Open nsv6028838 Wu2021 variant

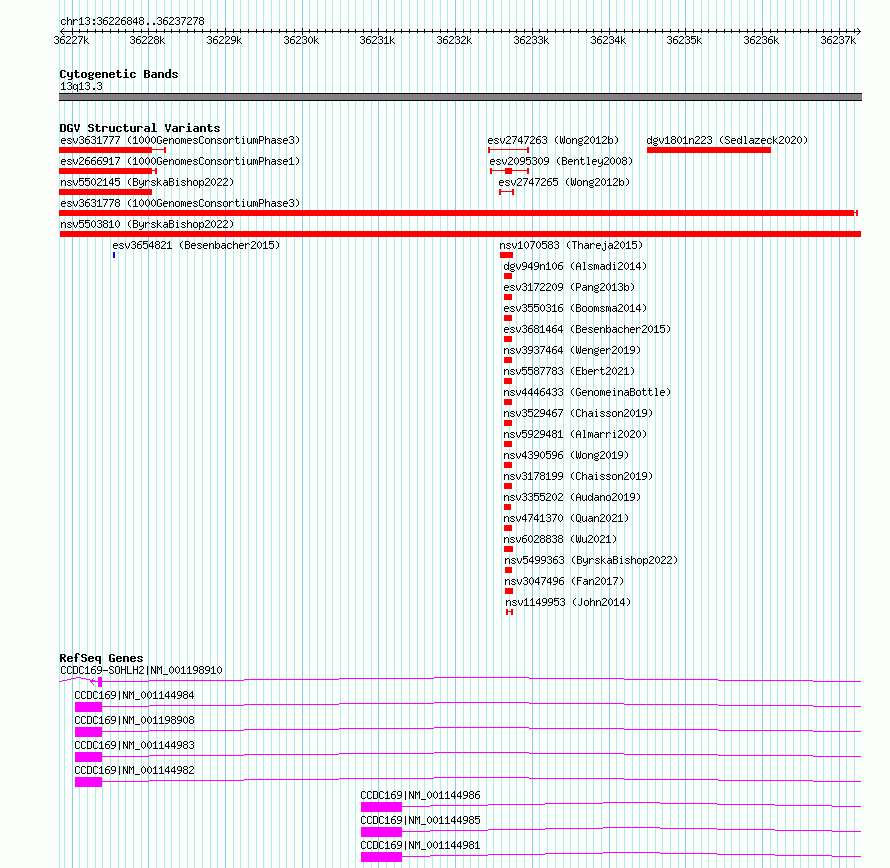point(560,539)
